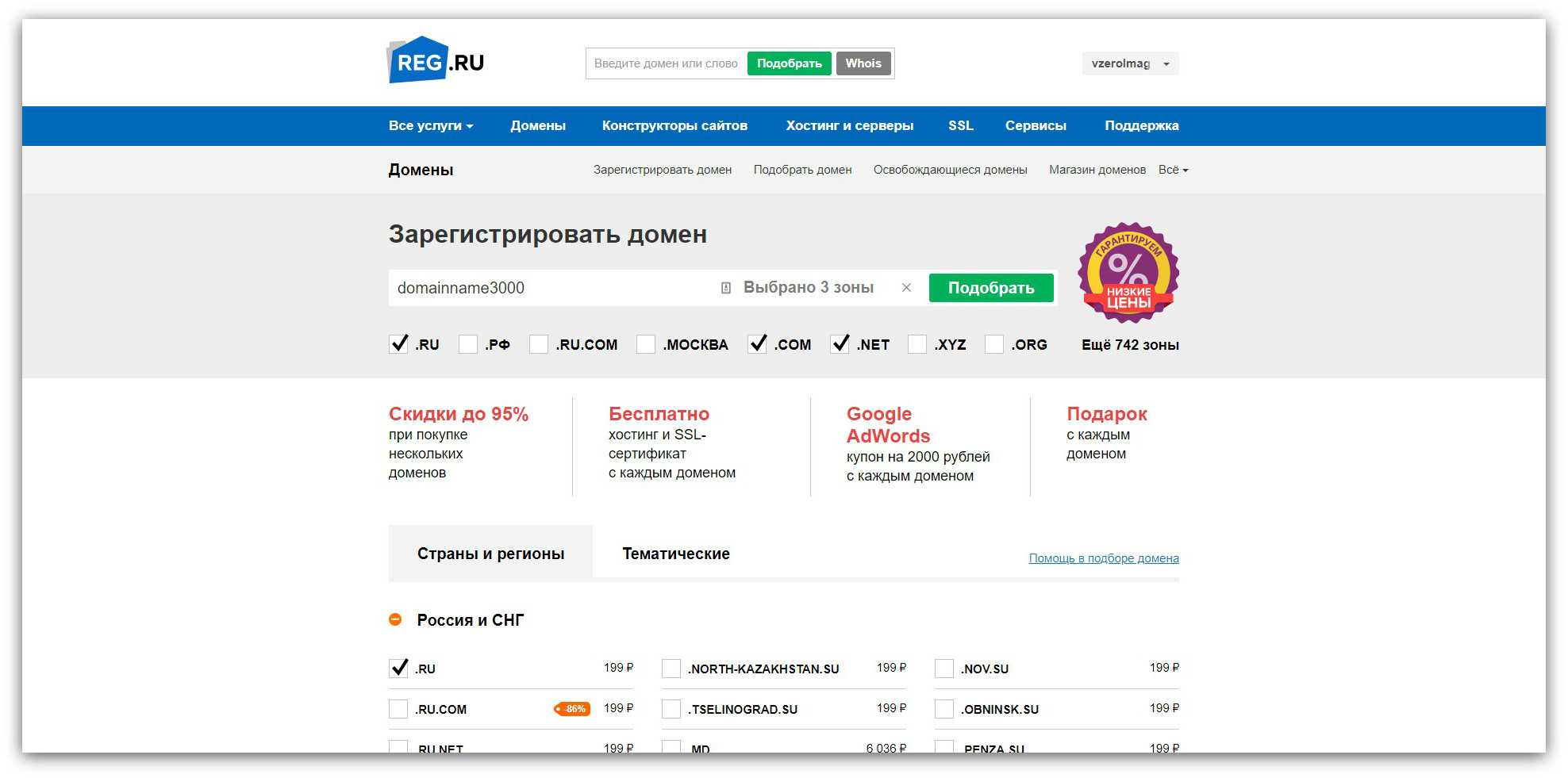1568x778 pixels.
Task: Switch to the Тематические tab
Action: click(x=675, y=554)
